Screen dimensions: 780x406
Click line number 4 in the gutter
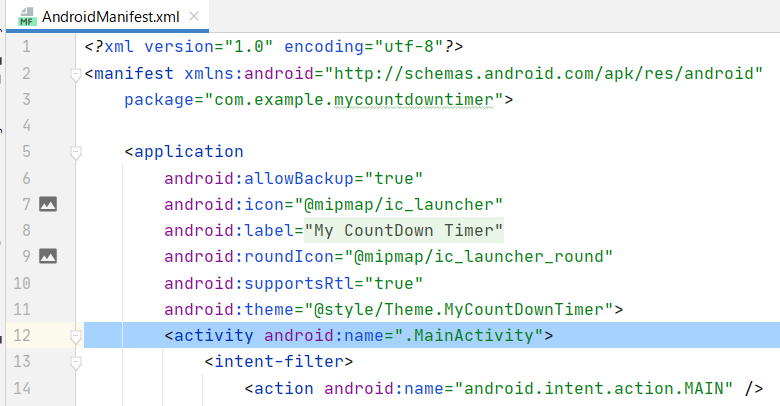pyautogui.click(x=26, y=125)
